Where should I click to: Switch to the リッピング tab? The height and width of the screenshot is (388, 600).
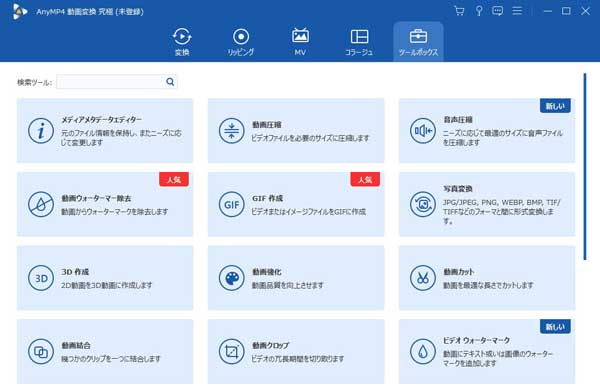[x=241, y=42]
